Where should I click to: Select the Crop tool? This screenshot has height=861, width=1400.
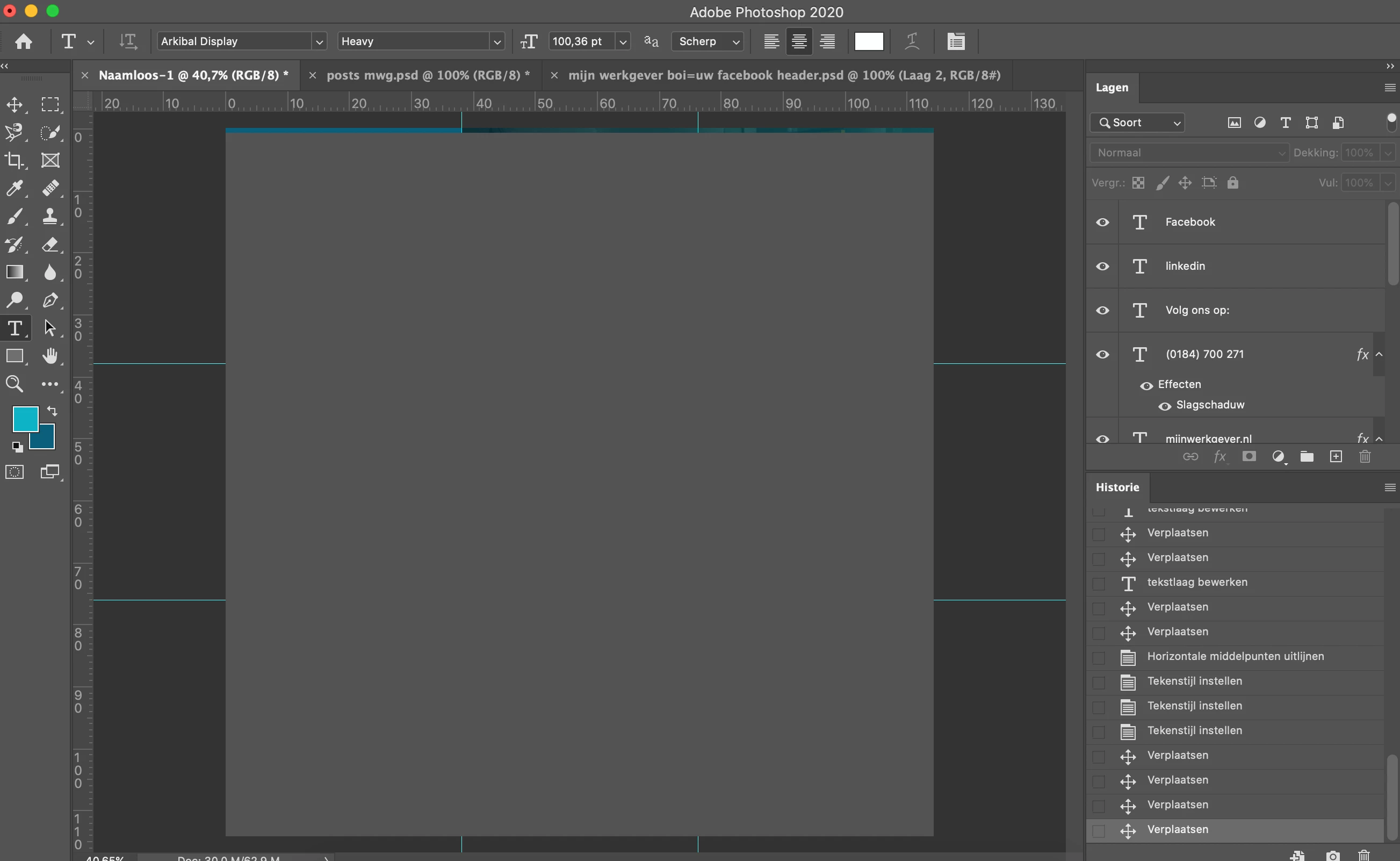click(x=14, y=161)
